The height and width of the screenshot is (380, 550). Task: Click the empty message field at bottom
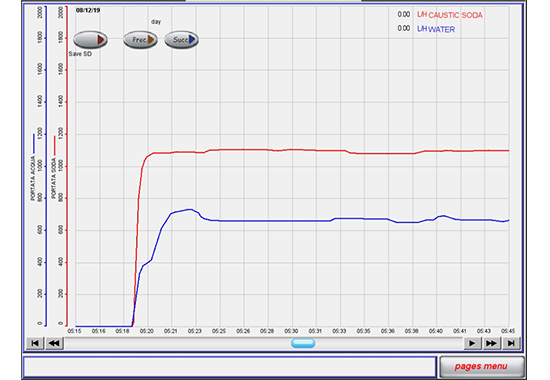pos(230,367)
